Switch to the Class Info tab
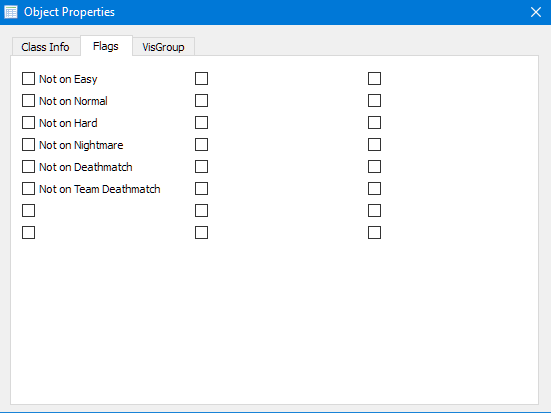The width and height of the screenshot is (551, 413). [45, 47]
